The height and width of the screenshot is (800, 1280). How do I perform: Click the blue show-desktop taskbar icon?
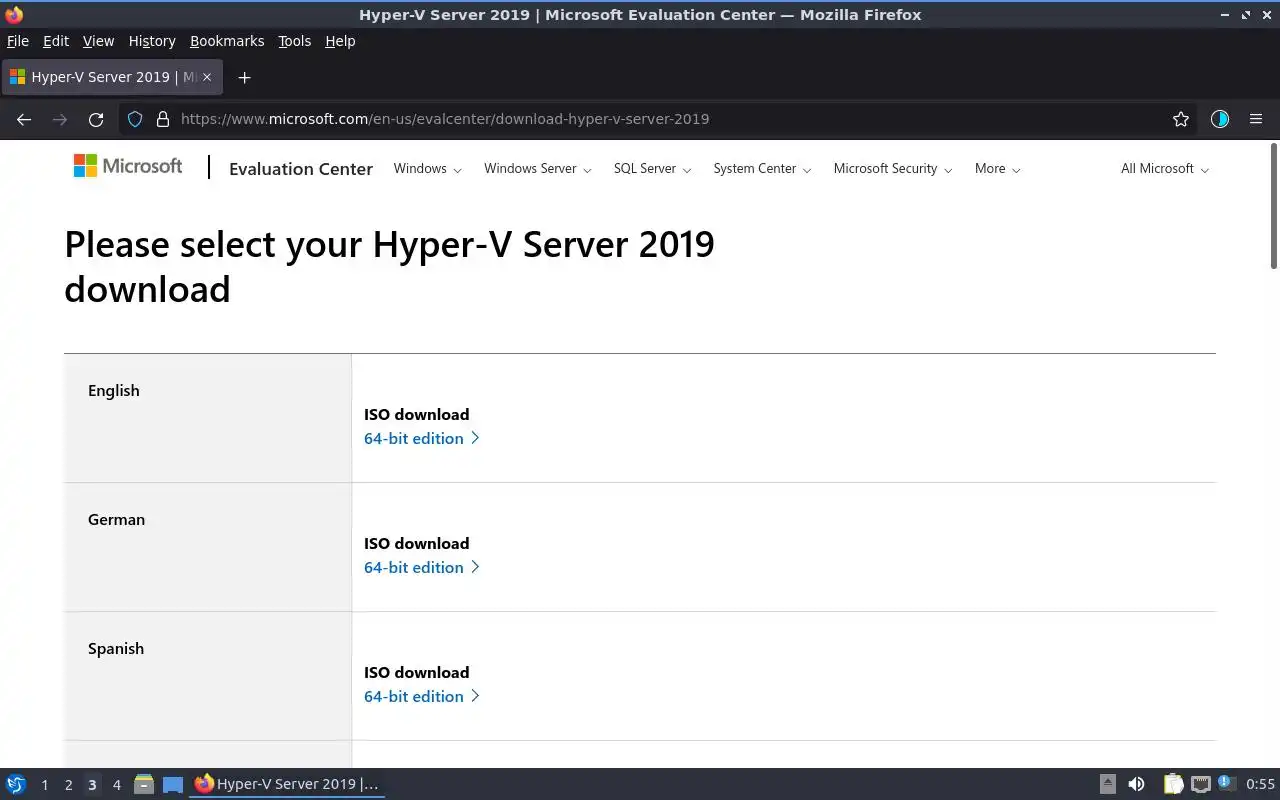173,784
